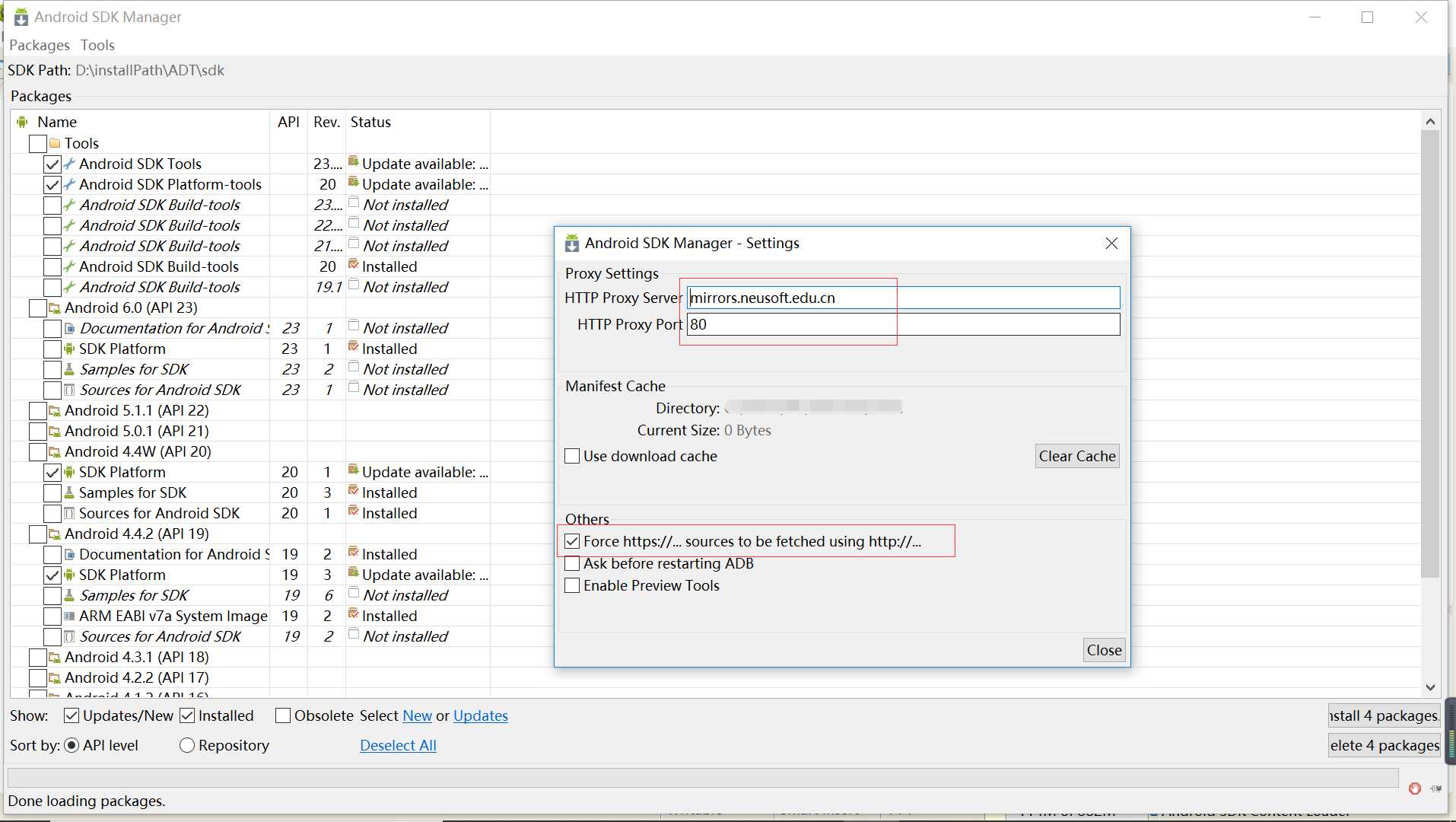1456x822 pixels.
Task: Check the Android 5.1.1 (API 22) group checkbox
Action: click(x=37, y=410)
